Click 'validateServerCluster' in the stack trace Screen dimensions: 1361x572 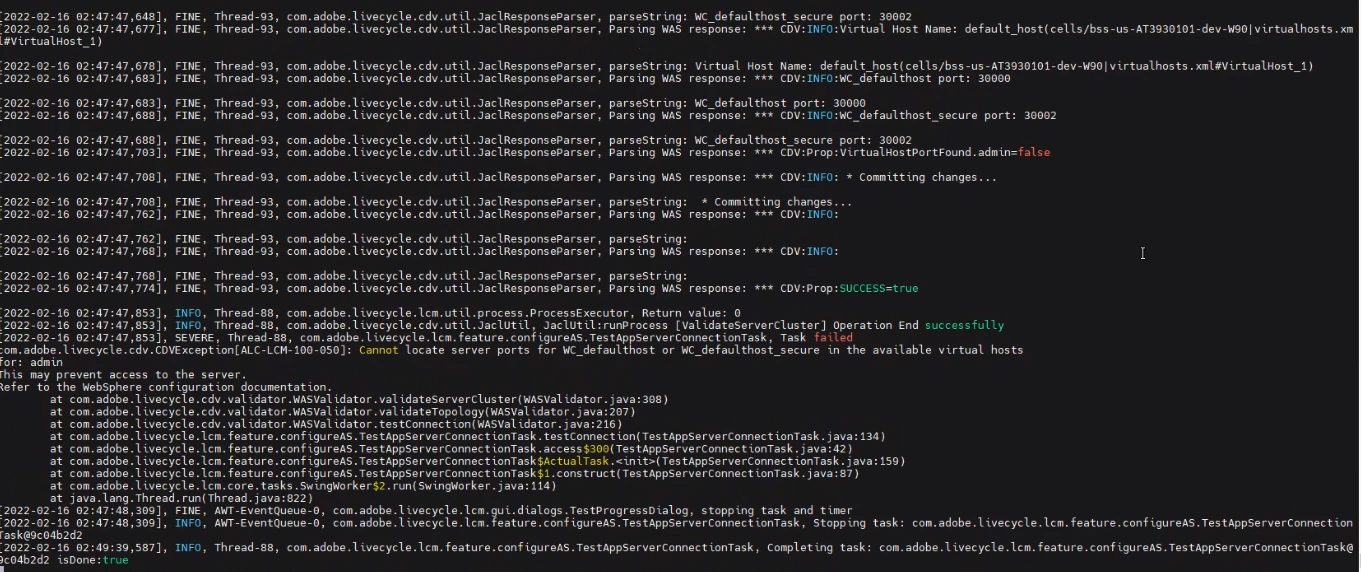pyautogui.click(x=449, y=399)
